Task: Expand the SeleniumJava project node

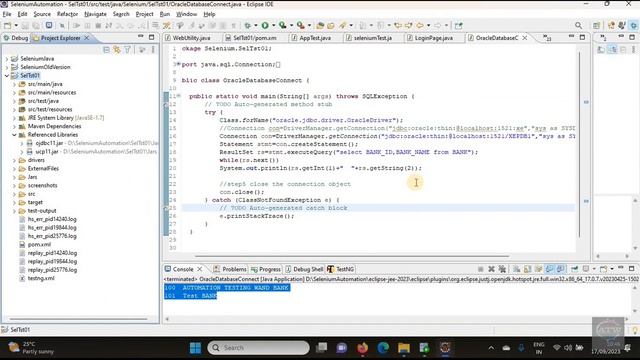Action: tap(7, 59)
